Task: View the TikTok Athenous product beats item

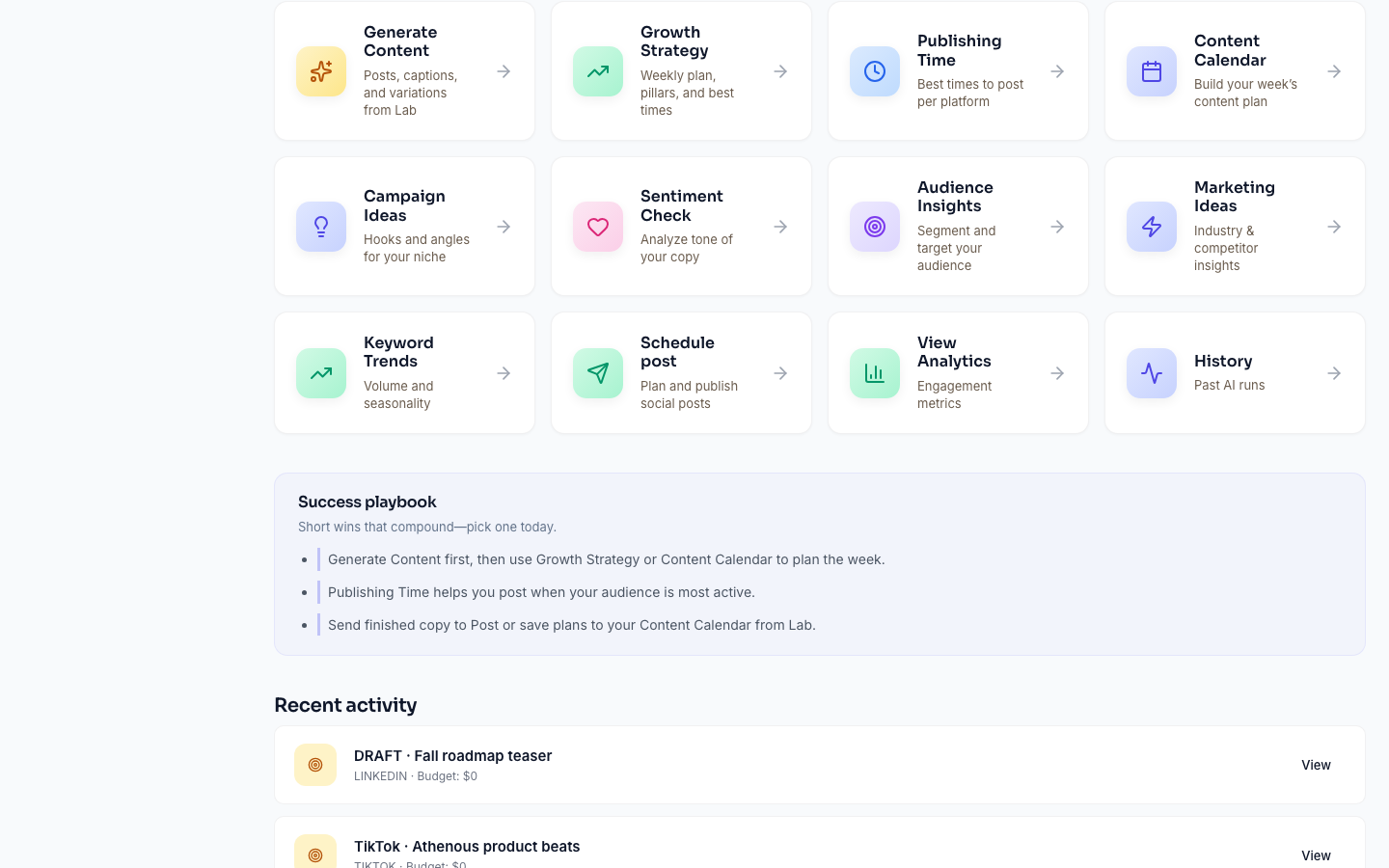Action: (1316, 855)
